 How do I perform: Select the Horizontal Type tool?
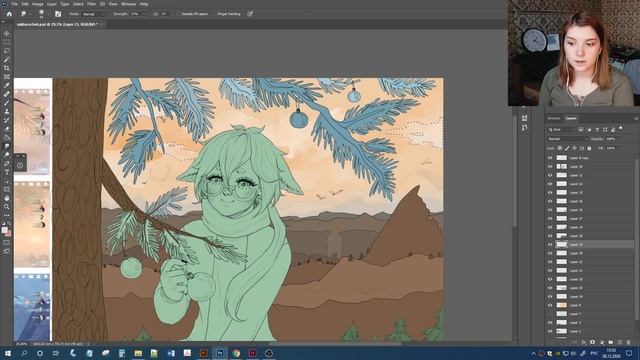click(7, 172)
